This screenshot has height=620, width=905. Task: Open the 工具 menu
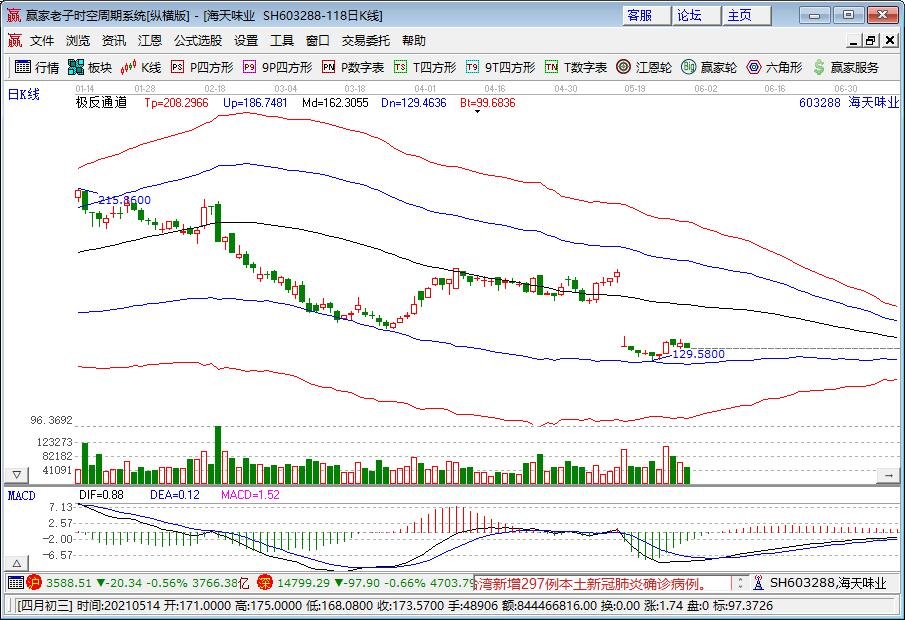[x=282, y=40]
